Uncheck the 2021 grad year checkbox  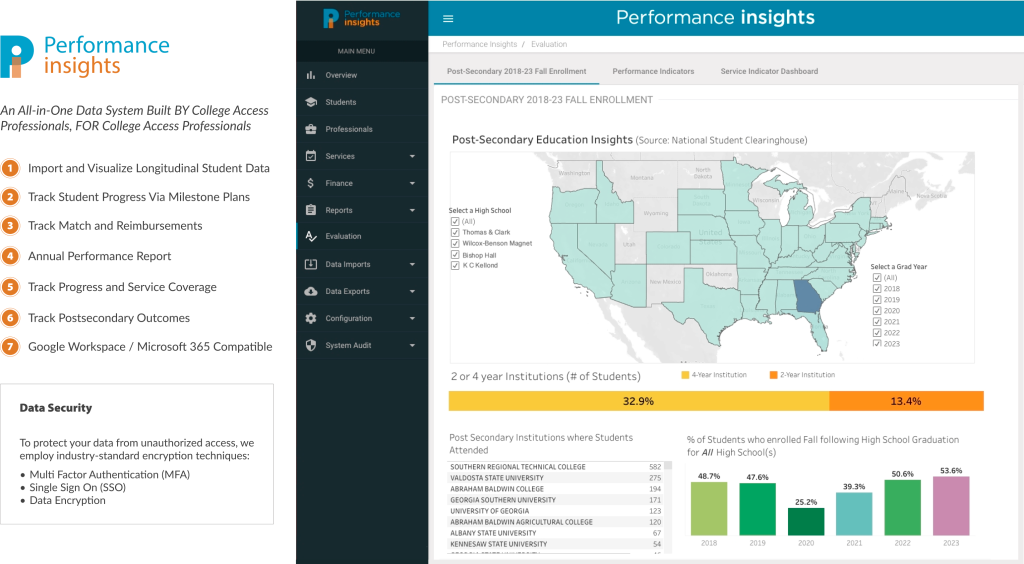tap(877, 322)
